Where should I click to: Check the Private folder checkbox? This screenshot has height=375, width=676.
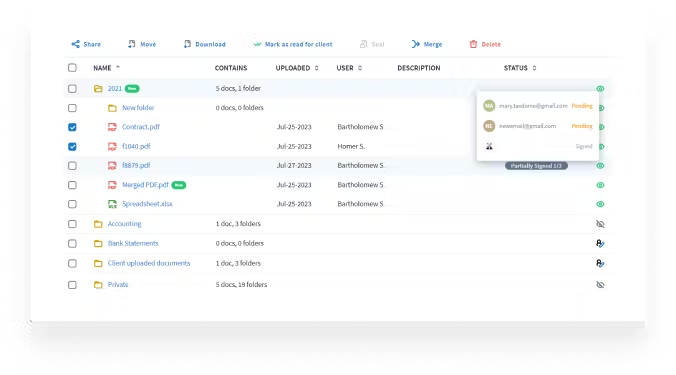click(x=72, y=285)
